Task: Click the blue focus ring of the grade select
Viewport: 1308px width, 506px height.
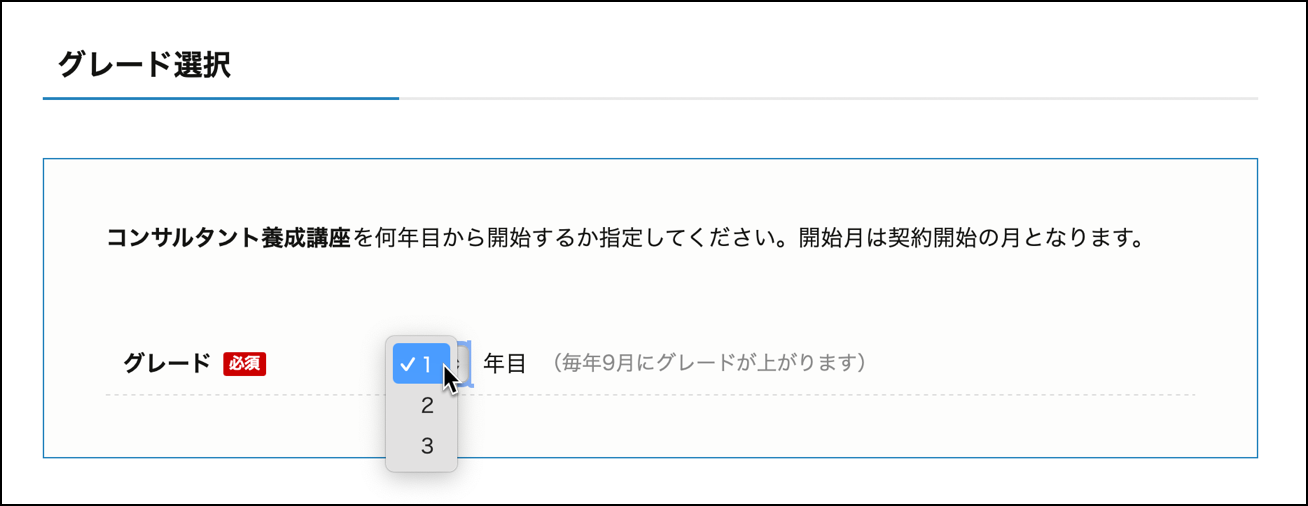Action: (471, 363)
